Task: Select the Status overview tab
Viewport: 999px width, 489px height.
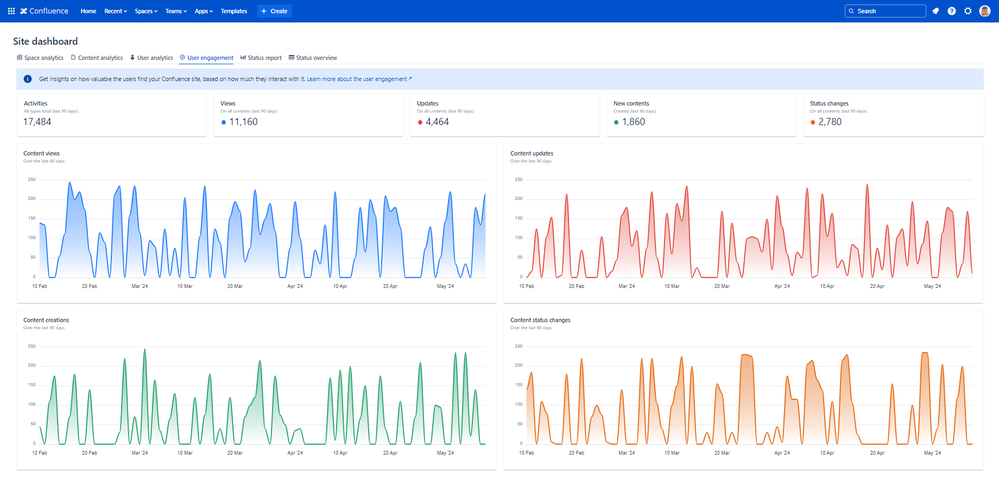Action: pos(313,58)
